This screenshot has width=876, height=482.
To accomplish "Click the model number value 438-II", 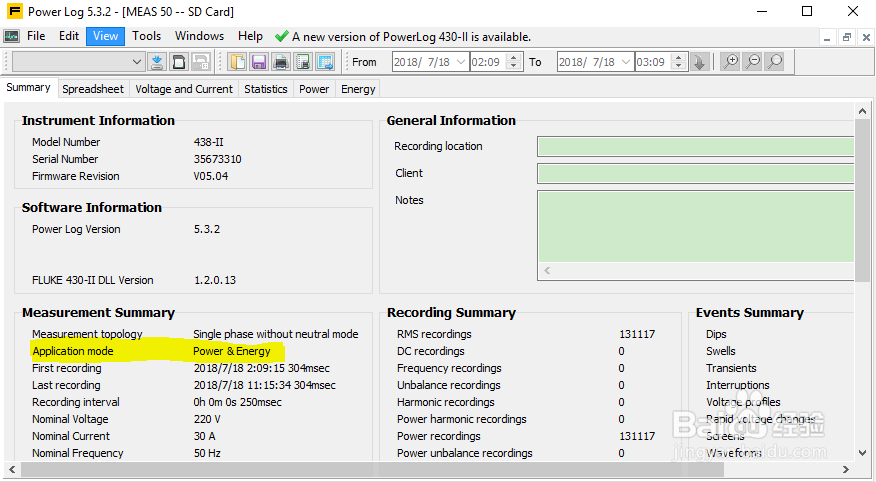I will click(x=208, y=142).
